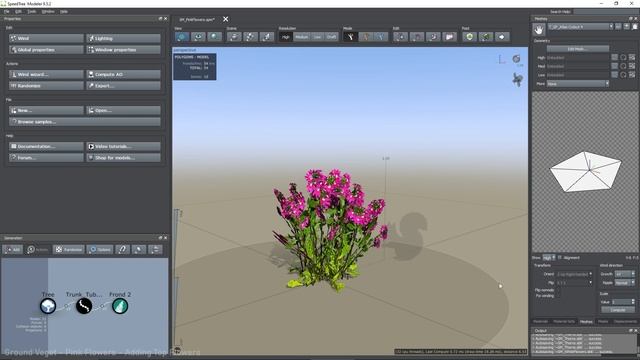Click the arrow icon in Post group
The image size is (640, 360).
(x=502, y=37)
